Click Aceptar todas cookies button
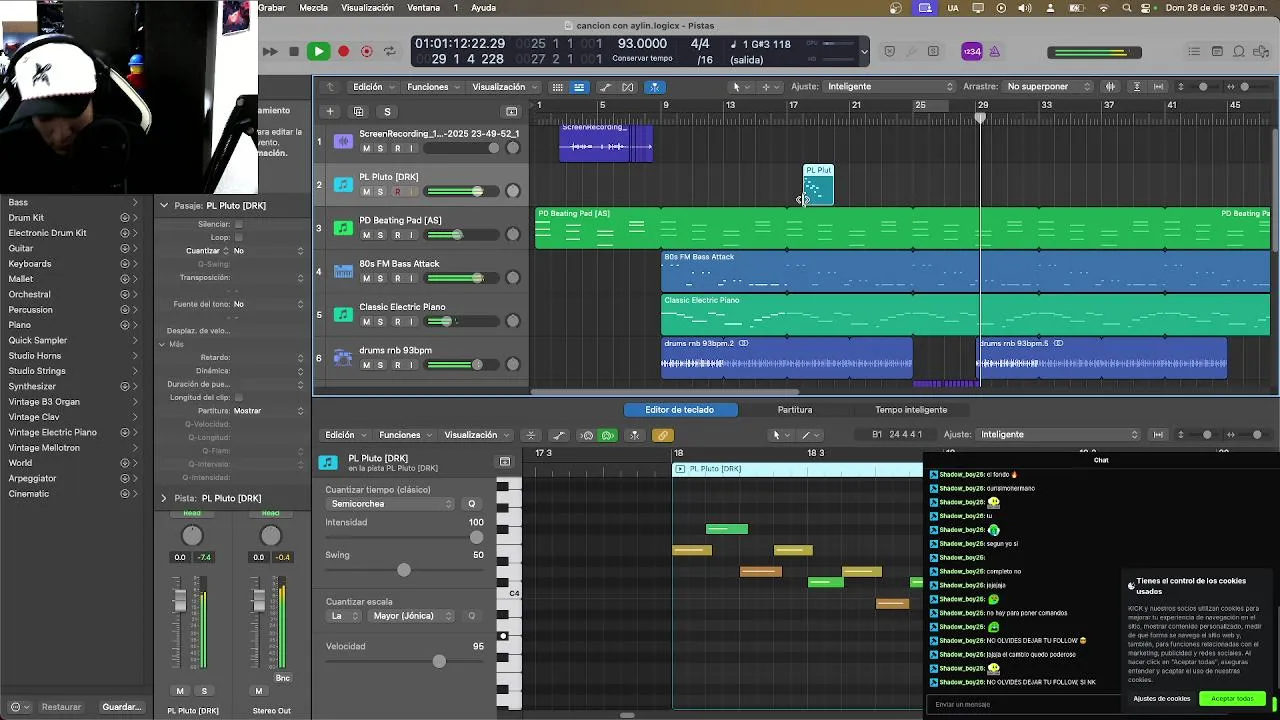 click(1232, 699)
